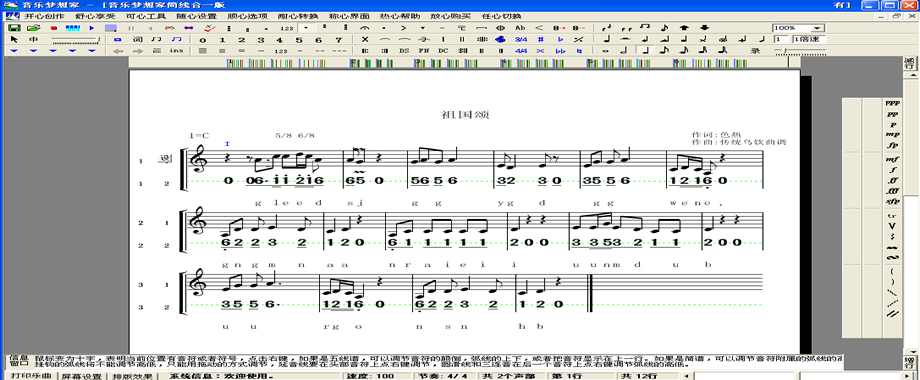Select jianpu numeral 5
The image size is (920, 380).
299,40
